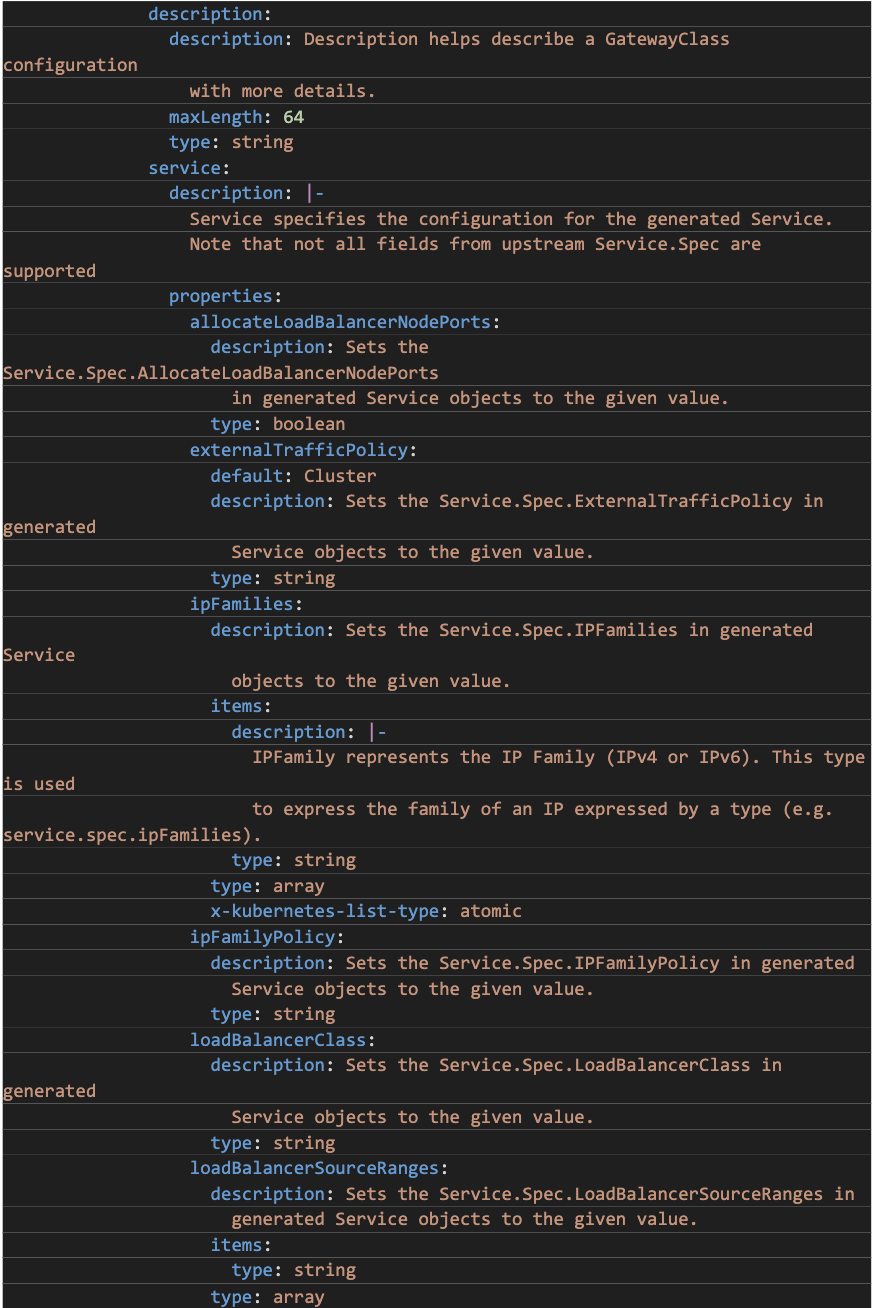Click the maxLength key

point(215,117)
